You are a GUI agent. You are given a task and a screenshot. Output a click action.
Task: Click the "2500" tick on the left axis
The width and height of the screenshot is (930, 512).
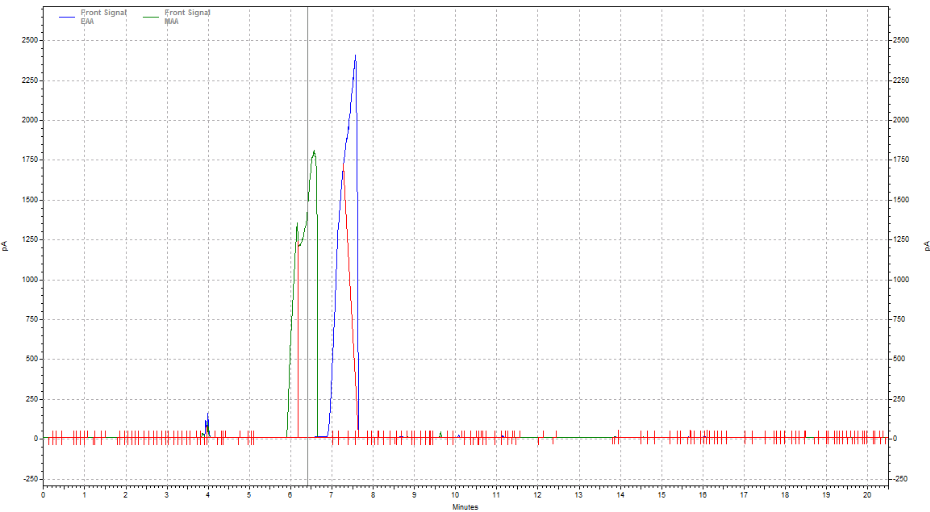(x=30, y=40)
